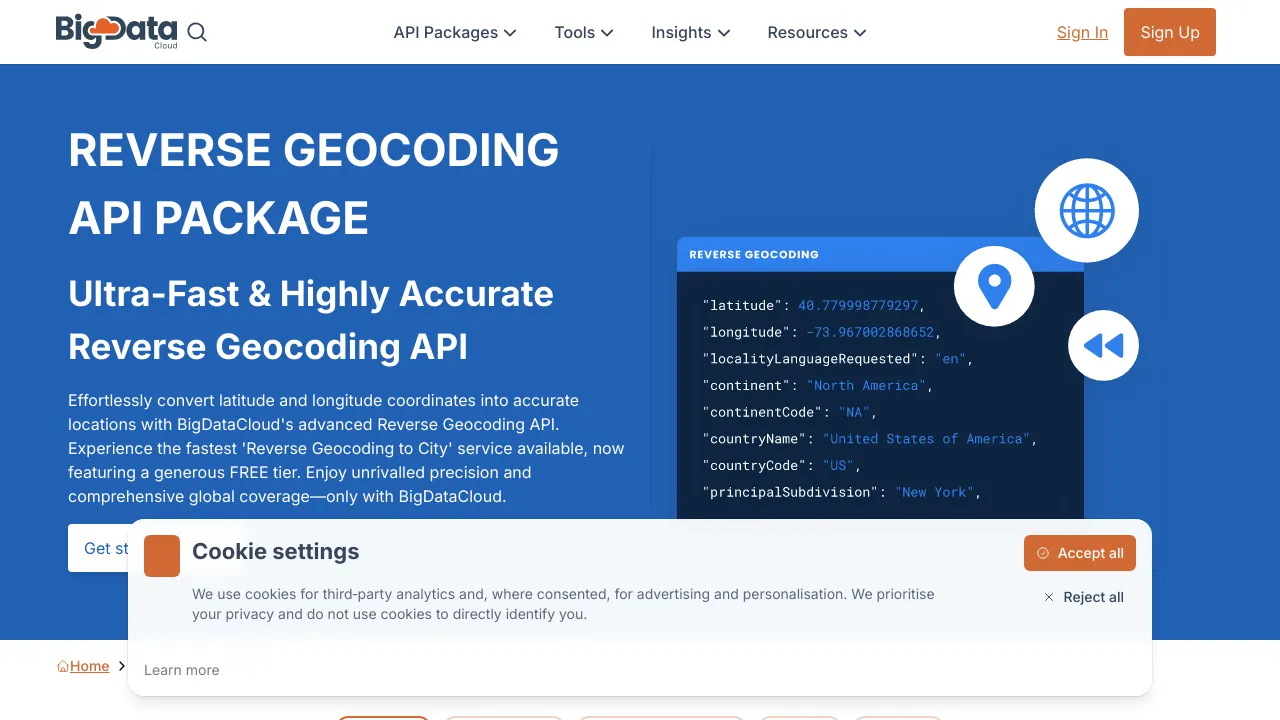This screenshot has width=1280, height=720.
Task: Select the longitude value -73.967002868652
Action: pyautogui.click(x=870, y=332)
